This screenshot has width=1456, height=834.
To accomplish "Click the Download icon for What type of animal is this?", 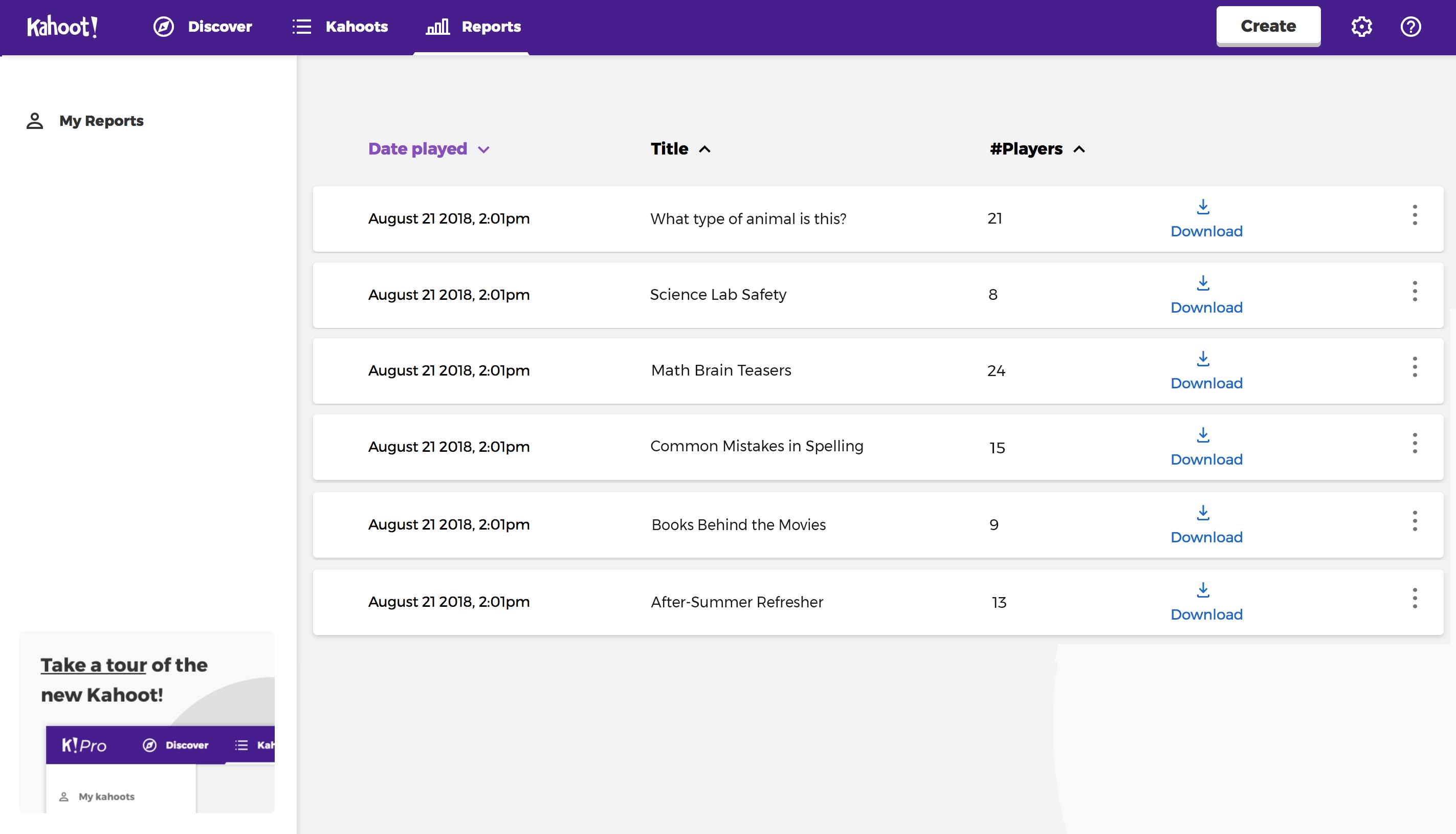I will (1203, 206).
